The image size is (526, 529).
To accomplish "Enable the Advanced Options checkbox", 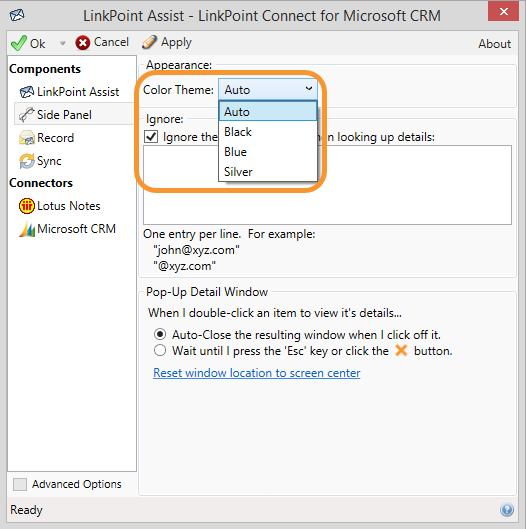I will click(20, 484).
